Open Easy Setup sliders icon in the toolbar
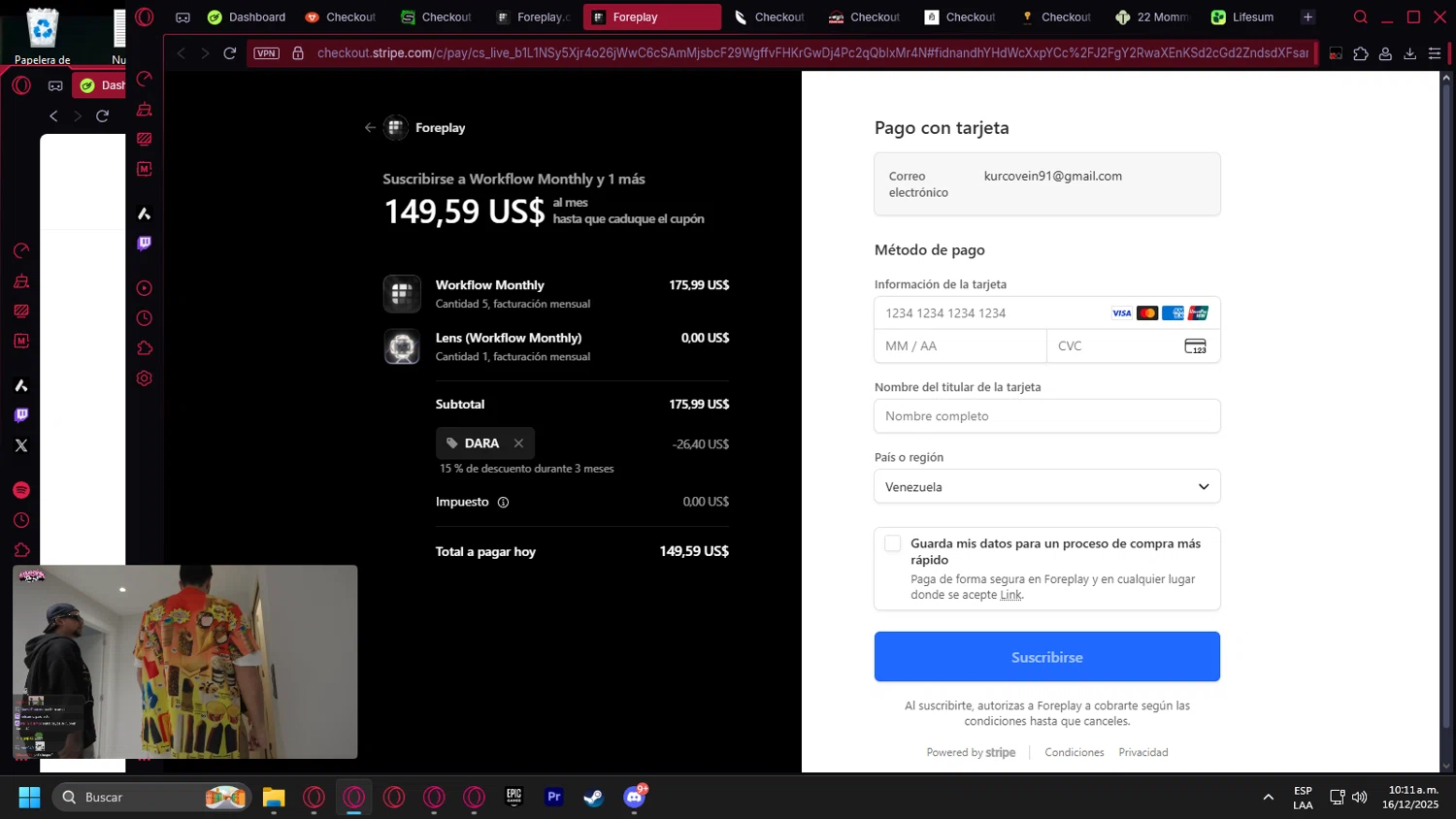This screenshot has width=1456, height=819. [x=1435, y=53]
